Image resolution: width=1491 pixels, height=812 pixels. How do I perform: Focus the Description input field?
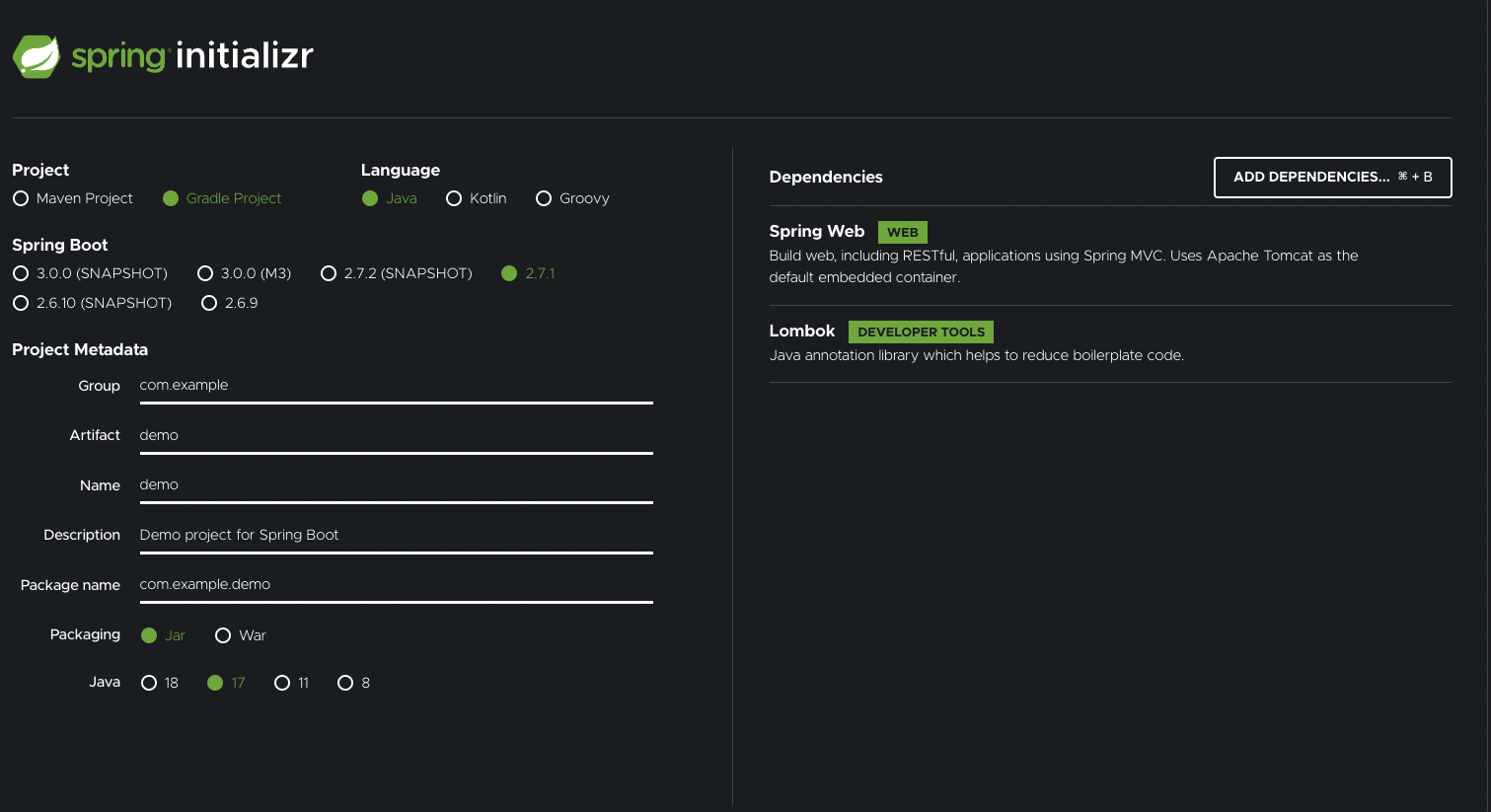[396, 536]
